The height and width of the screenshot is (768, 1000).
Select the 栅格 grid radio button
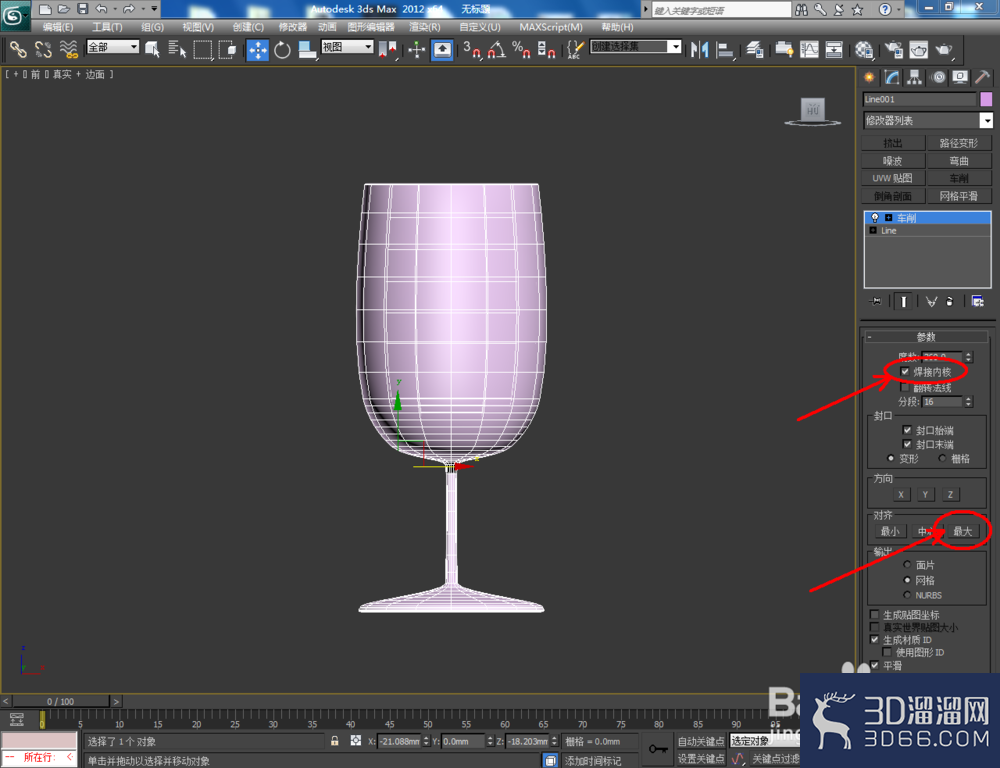pyautogui.click(x=942, y=458)
